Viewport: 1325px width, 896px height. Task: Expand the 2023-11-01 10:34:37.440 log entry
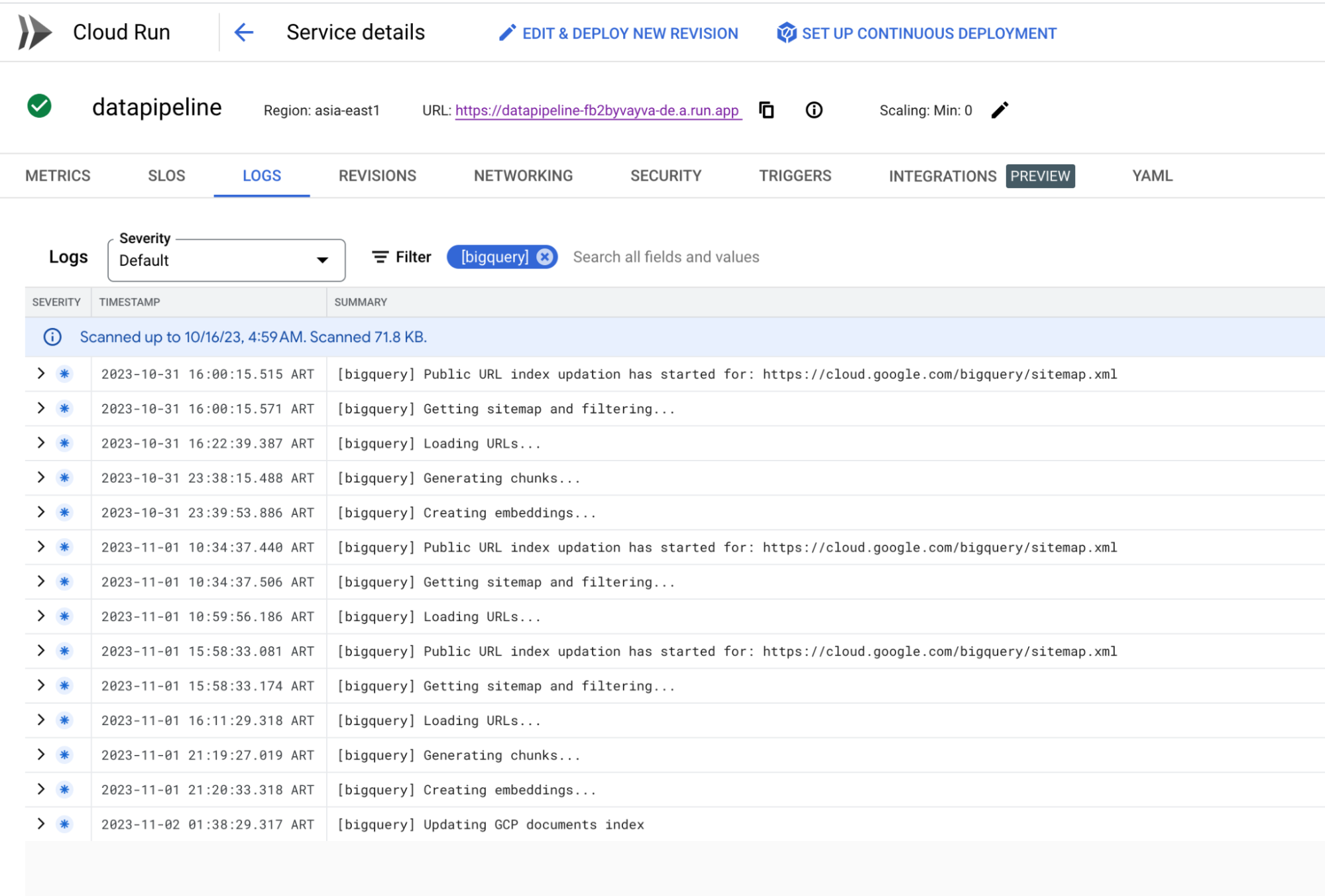(x=41, y=547)
